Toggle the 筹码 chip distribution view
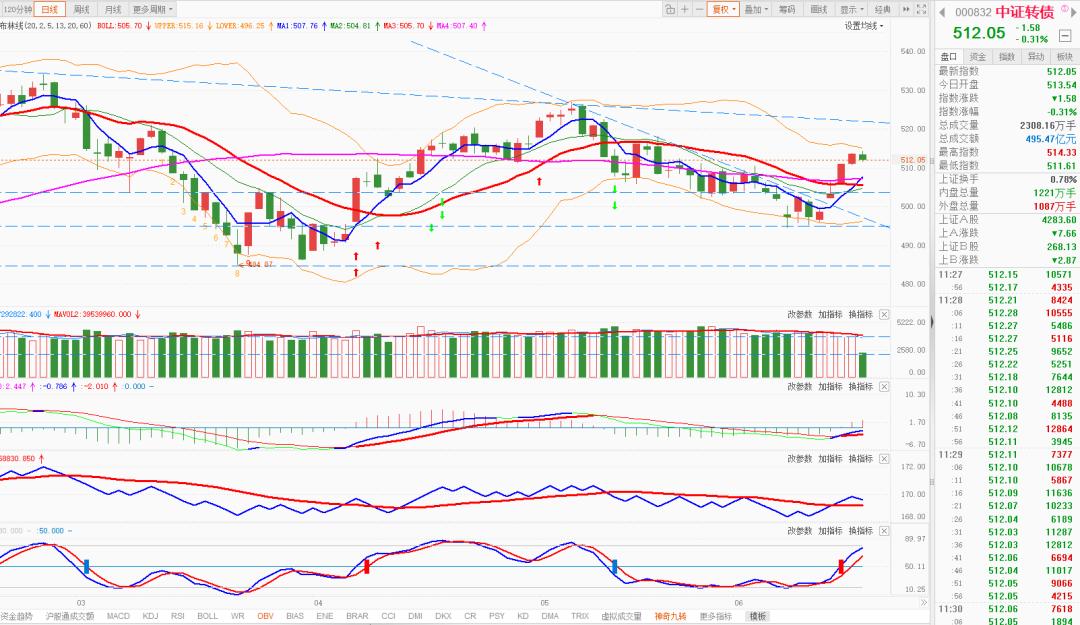The height and width of the screenshot is (625, 1080). pos(787,10)
